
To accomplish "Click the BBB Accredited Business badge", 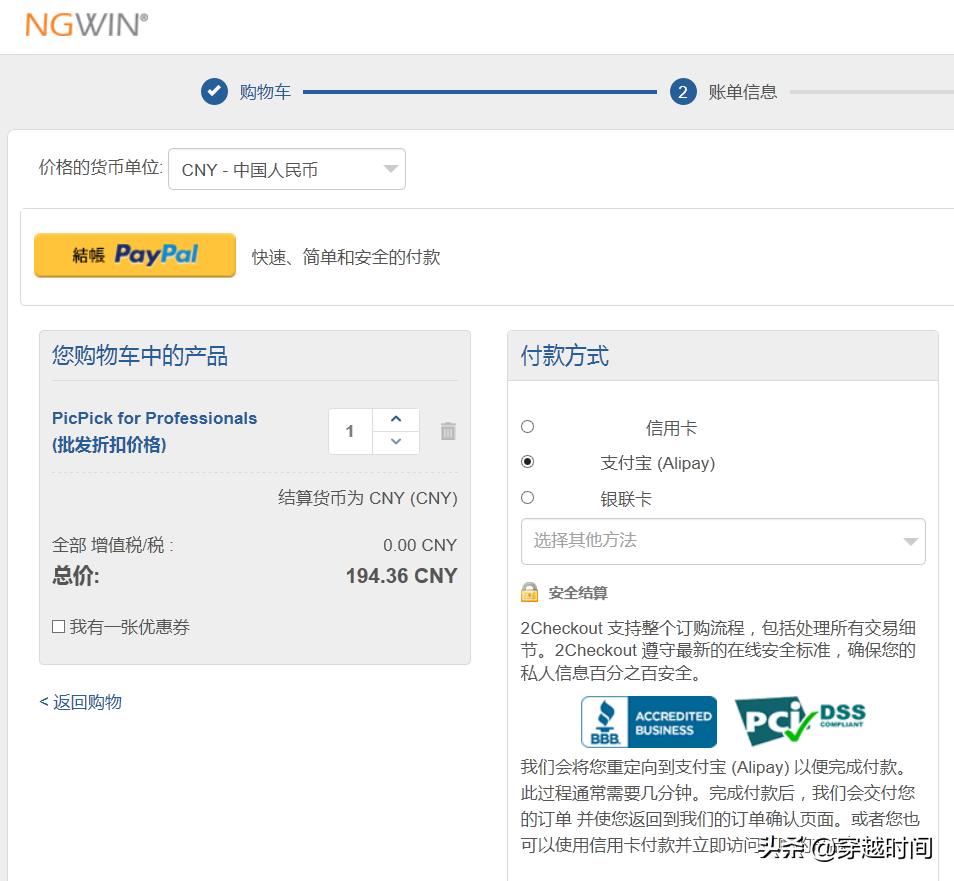I will 648,721.
